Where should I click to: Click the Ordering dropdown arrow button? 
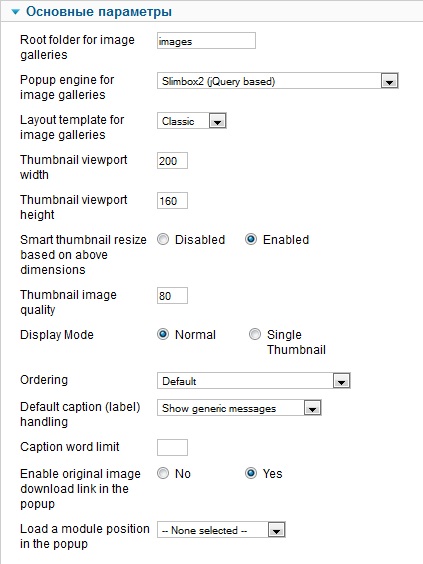(x=341, y=381)
